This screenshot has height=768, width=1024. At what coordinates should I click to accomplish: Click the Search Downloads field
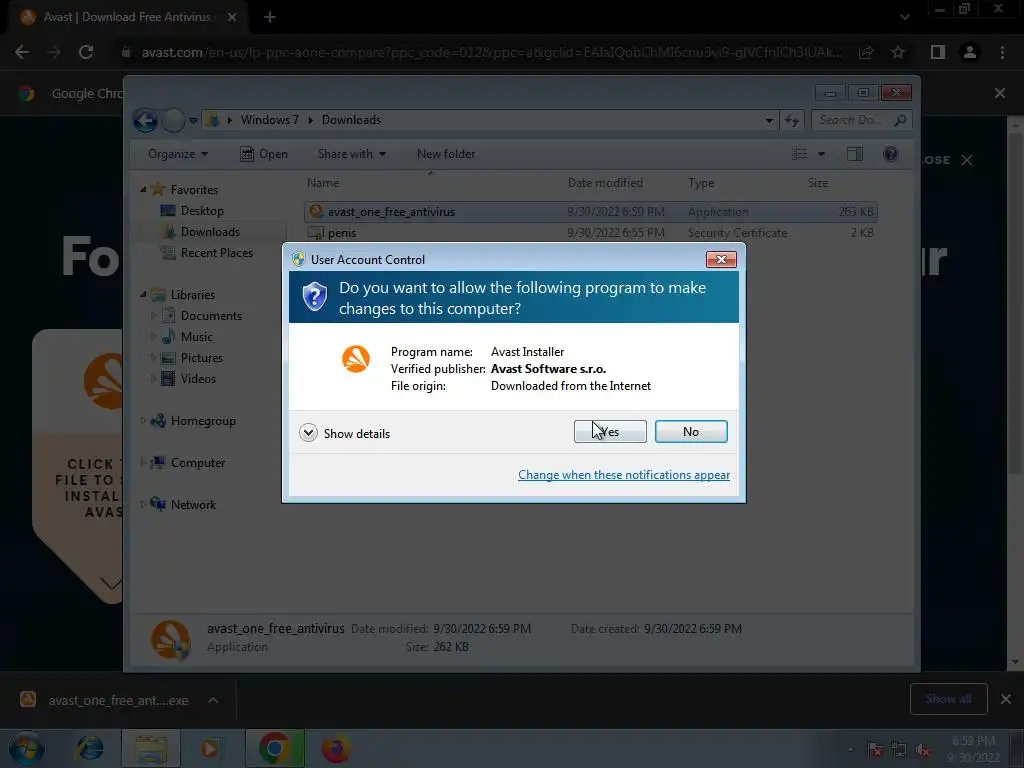861,120
